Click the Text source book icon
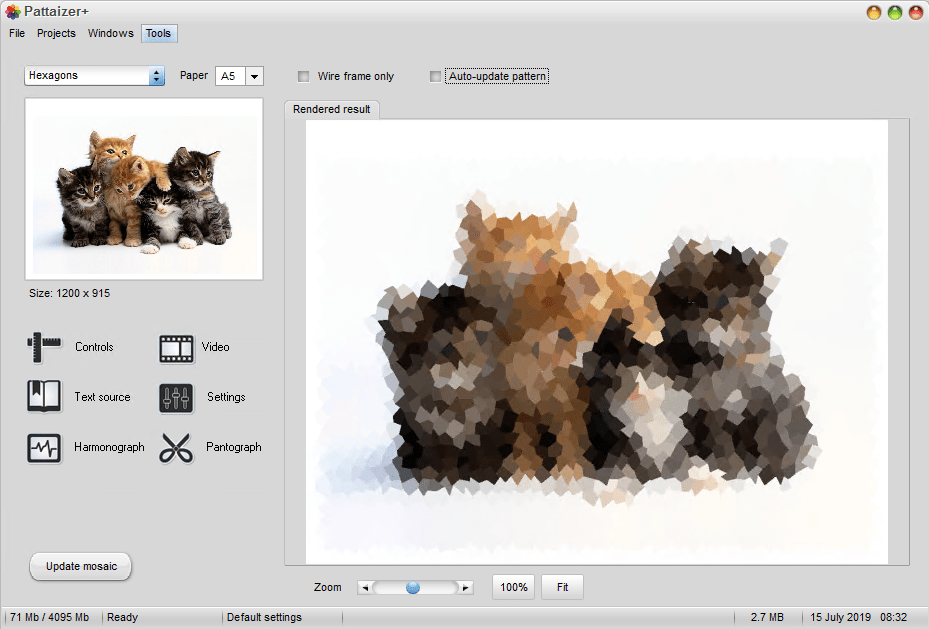The image size is (929, 629). coord(44,397)
